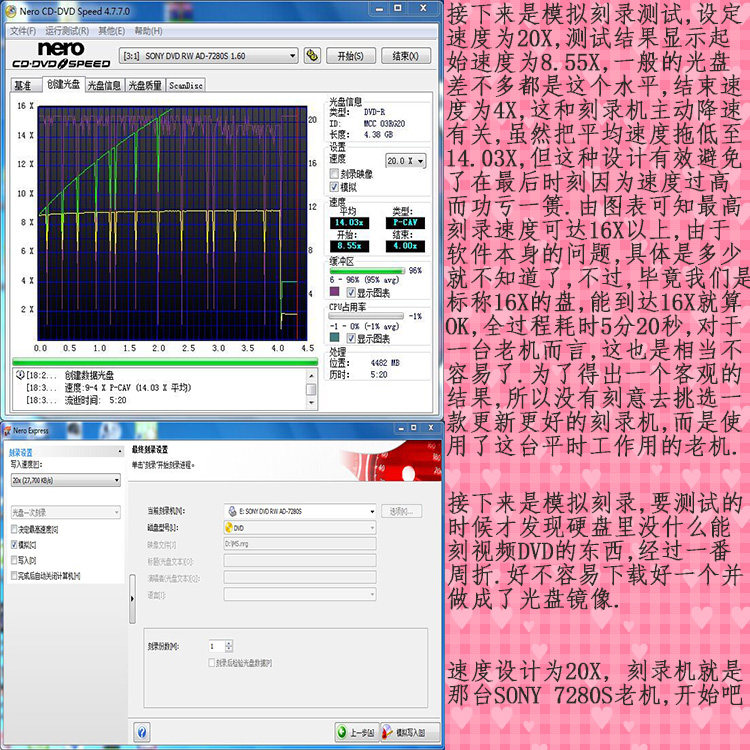Image resolution: width=750 pixels, height=750 pixels.
Task: Click the yellow DVD disc type icon
Action: 229,528
